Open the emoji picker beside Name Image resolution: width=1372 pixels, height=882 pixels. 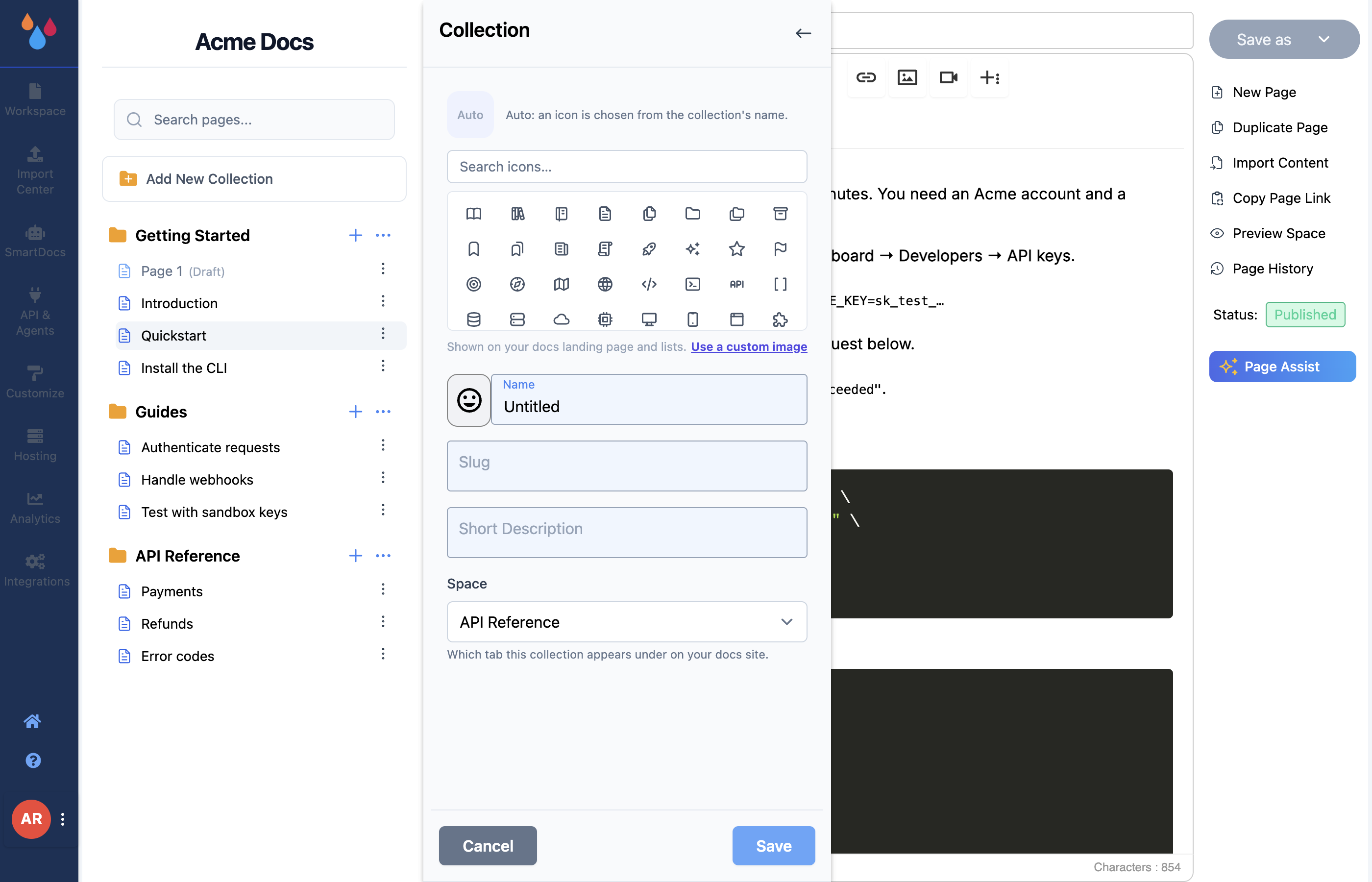[469, 400]
